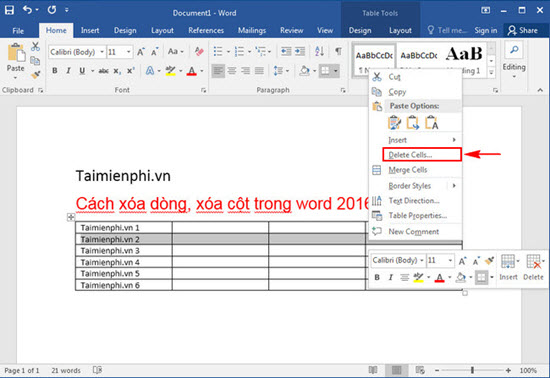Screen dimensions: 550x378
Task: Sort table contents with the A-Z icon
Action: (x=319, y=52)
